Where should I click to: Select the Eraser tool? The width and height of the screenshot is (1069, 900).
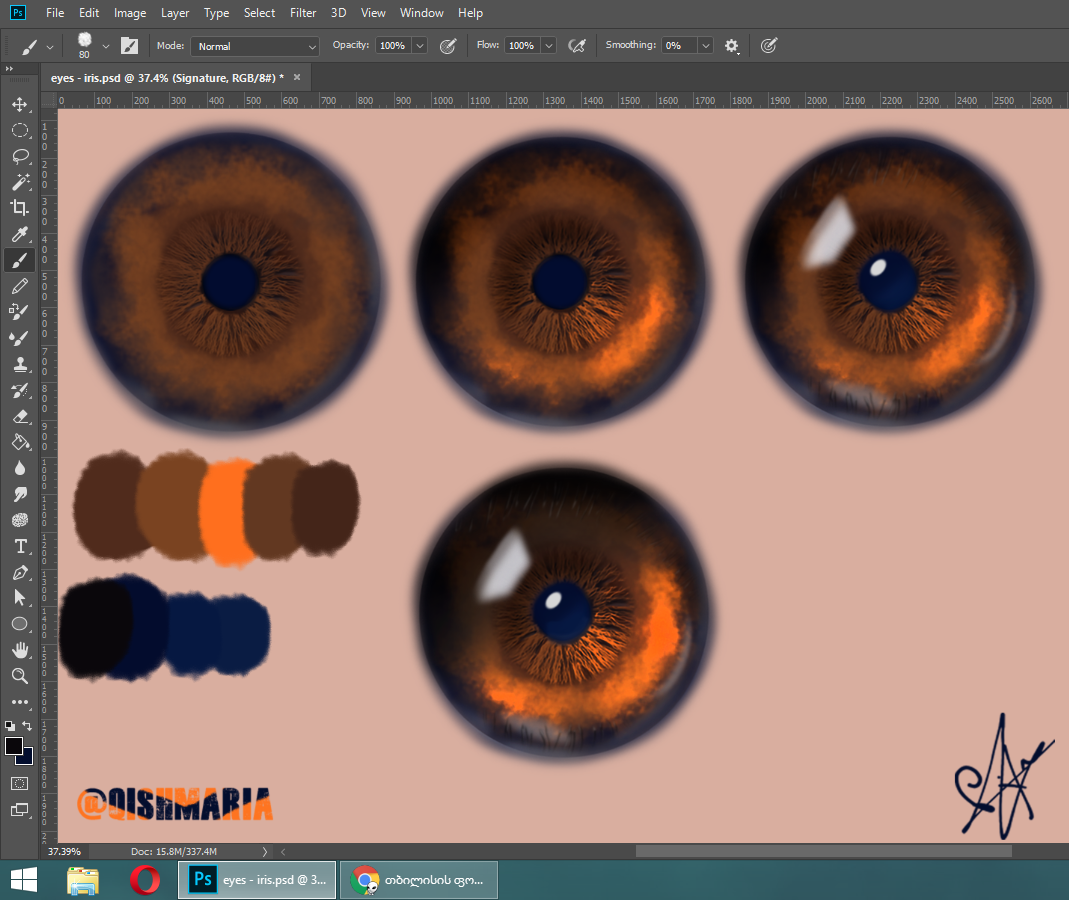[20, 416]
